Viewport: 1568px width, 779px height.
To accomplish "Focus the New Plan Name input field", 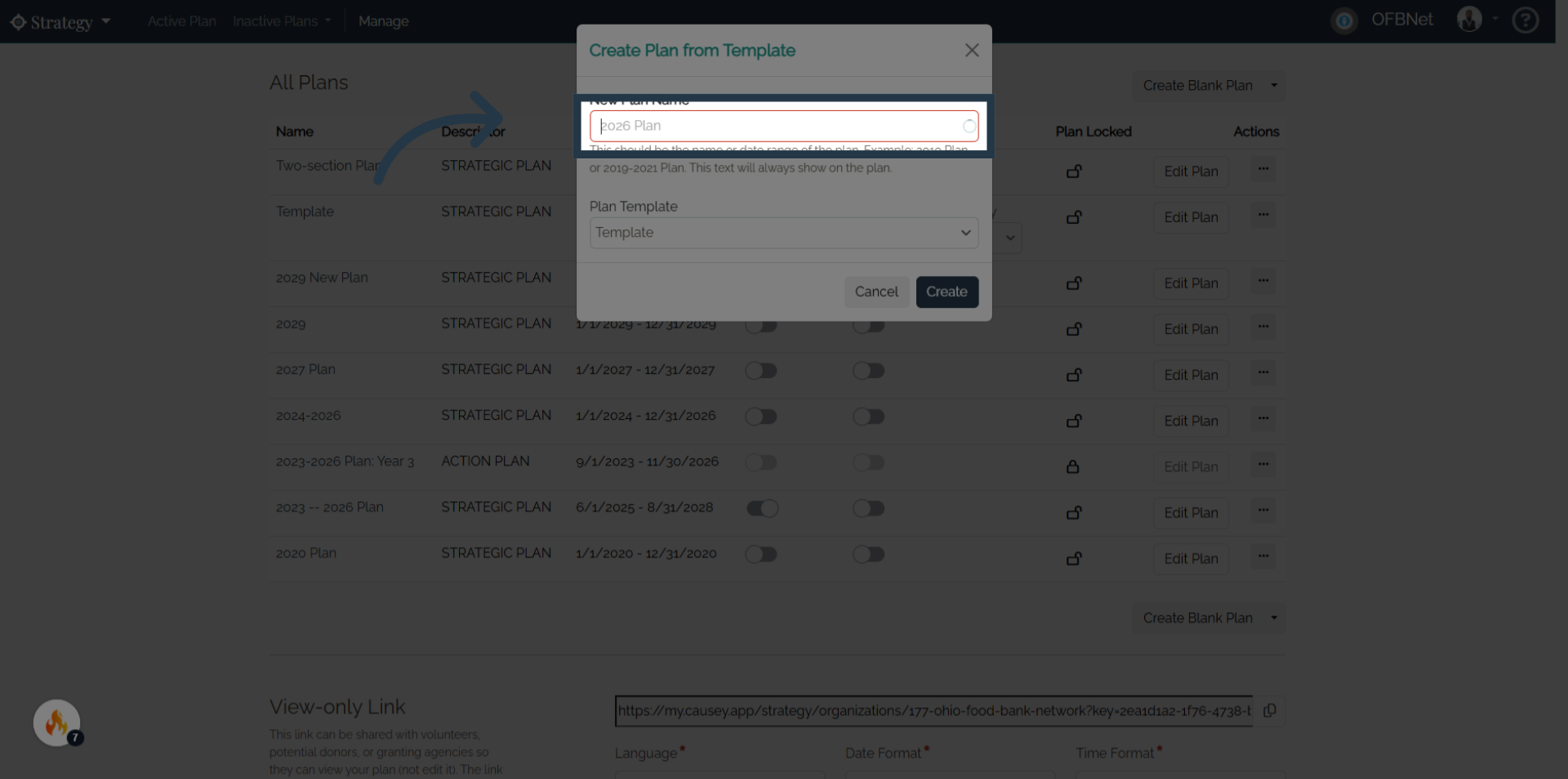I will pyautogui.click(x=784, y=126).
